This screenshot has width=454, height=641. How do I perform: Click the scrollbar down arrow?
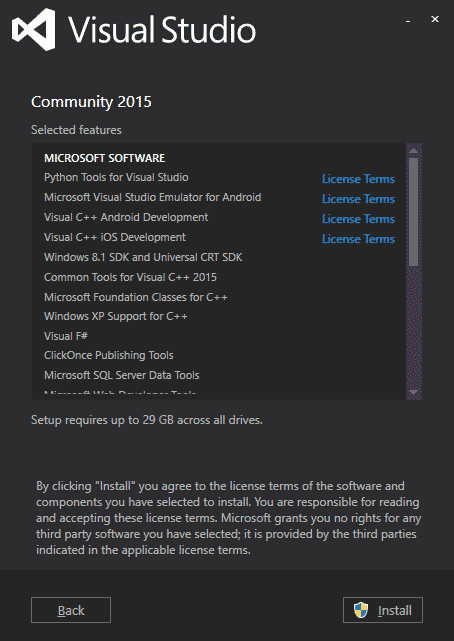pyautogui.click(x=414, y=392)
